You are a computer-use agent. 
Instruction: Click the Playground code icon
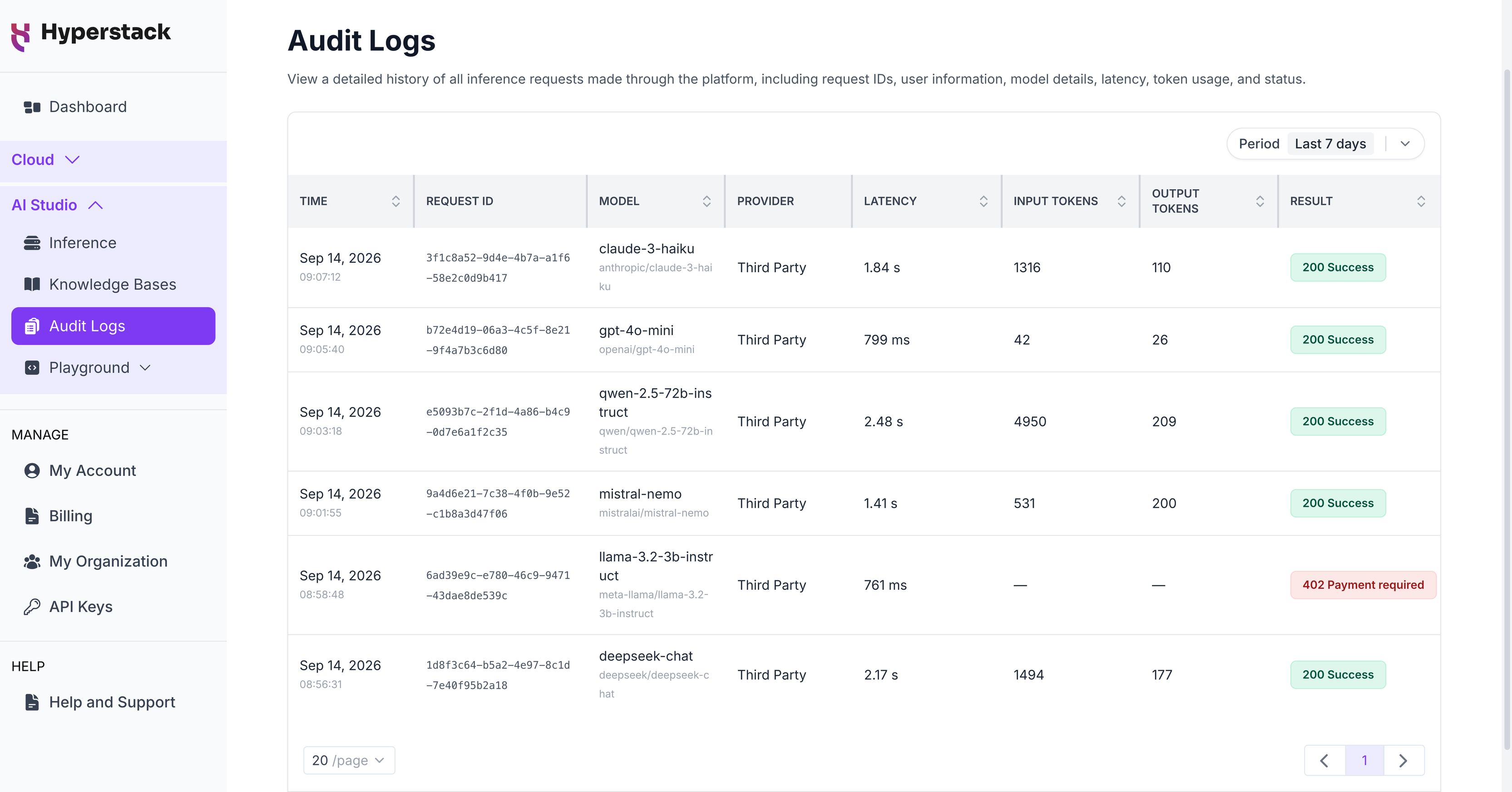pyautogui.click(x=32, y=367)
